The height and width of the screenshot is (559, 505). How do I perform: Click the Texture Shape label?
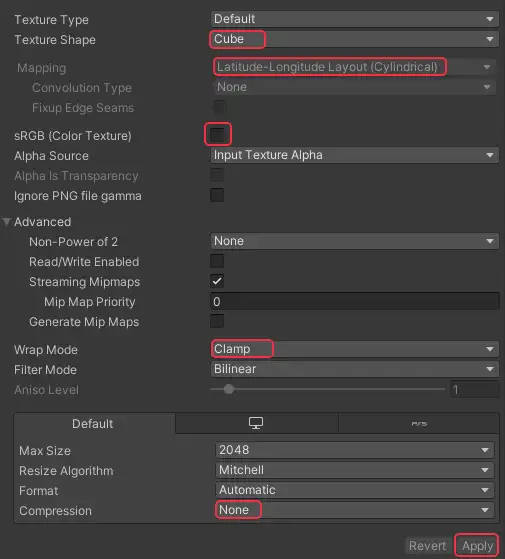(55, 40)
